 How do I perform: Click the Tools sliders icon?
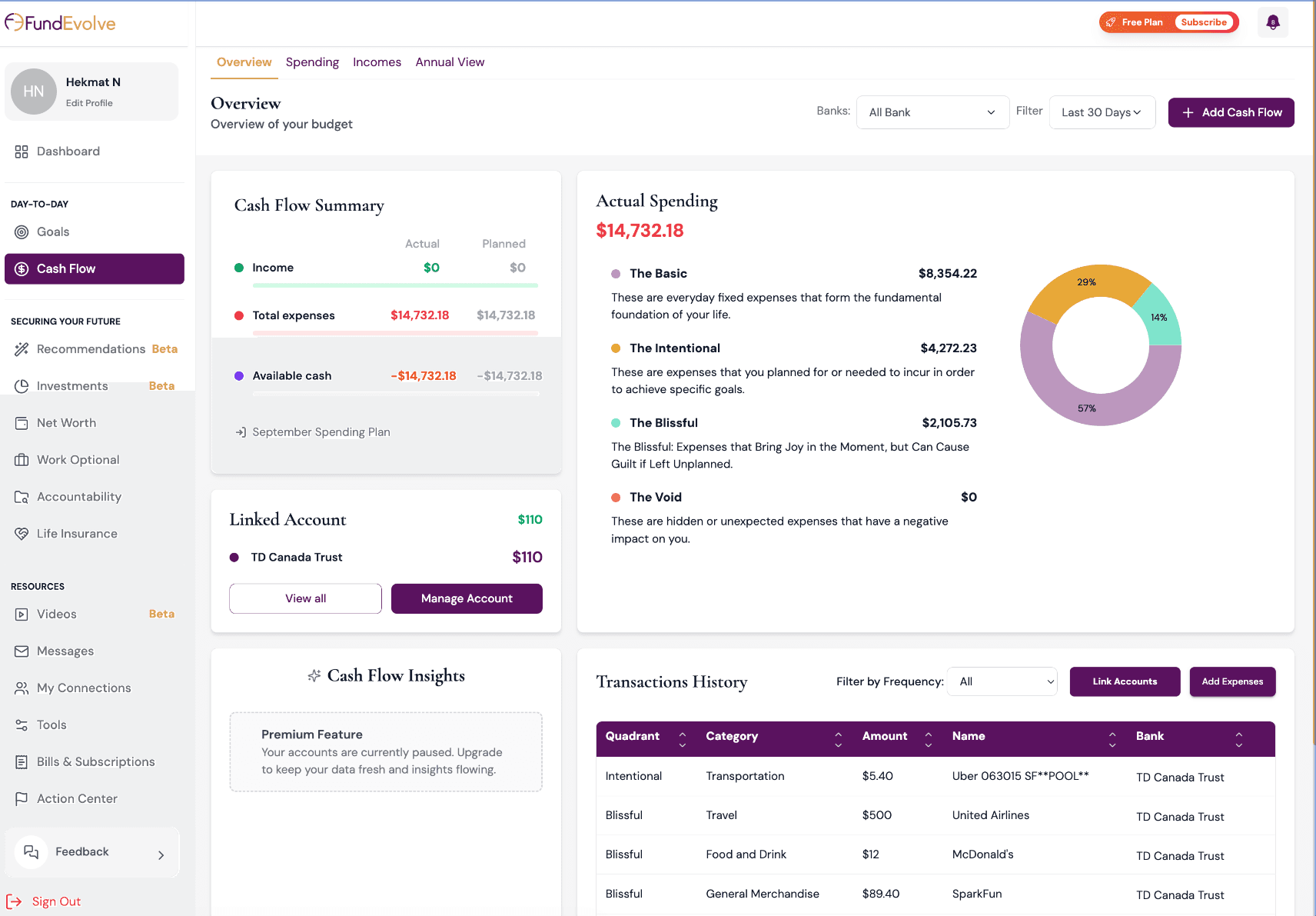point(22,725)
